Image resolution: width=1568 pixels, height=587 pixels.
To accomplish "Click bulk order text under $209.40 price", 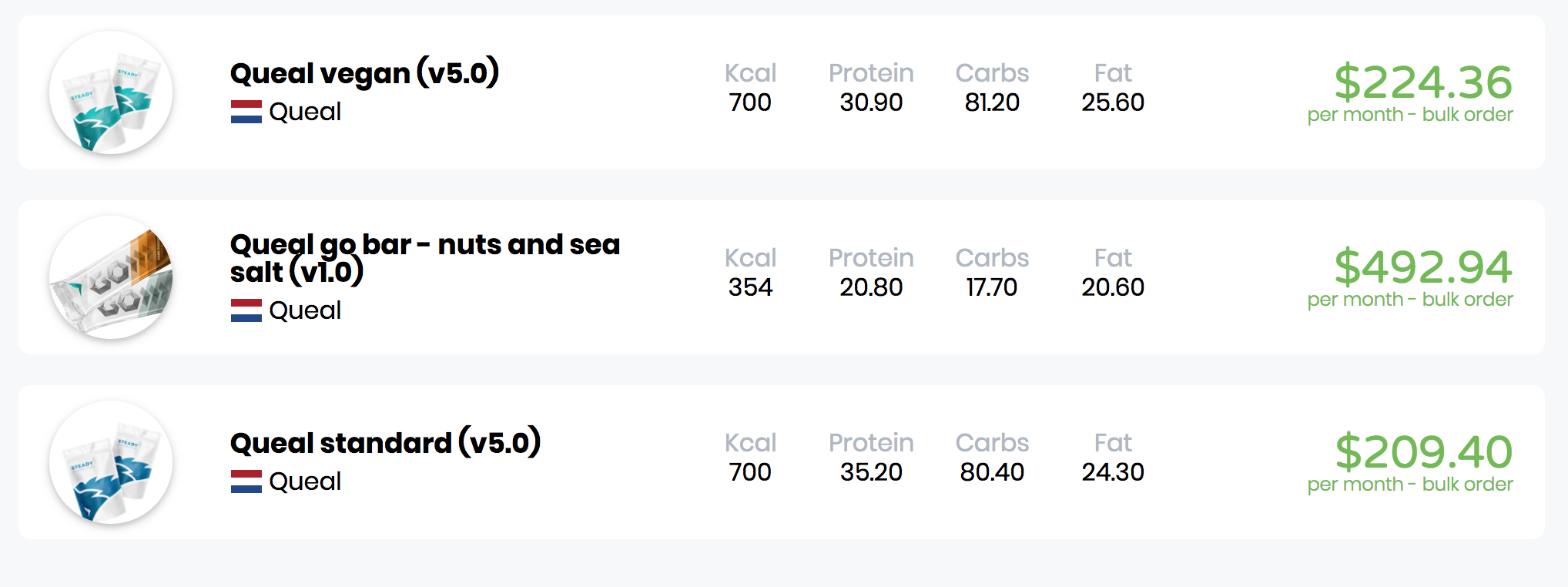I will coord(1467,485).
